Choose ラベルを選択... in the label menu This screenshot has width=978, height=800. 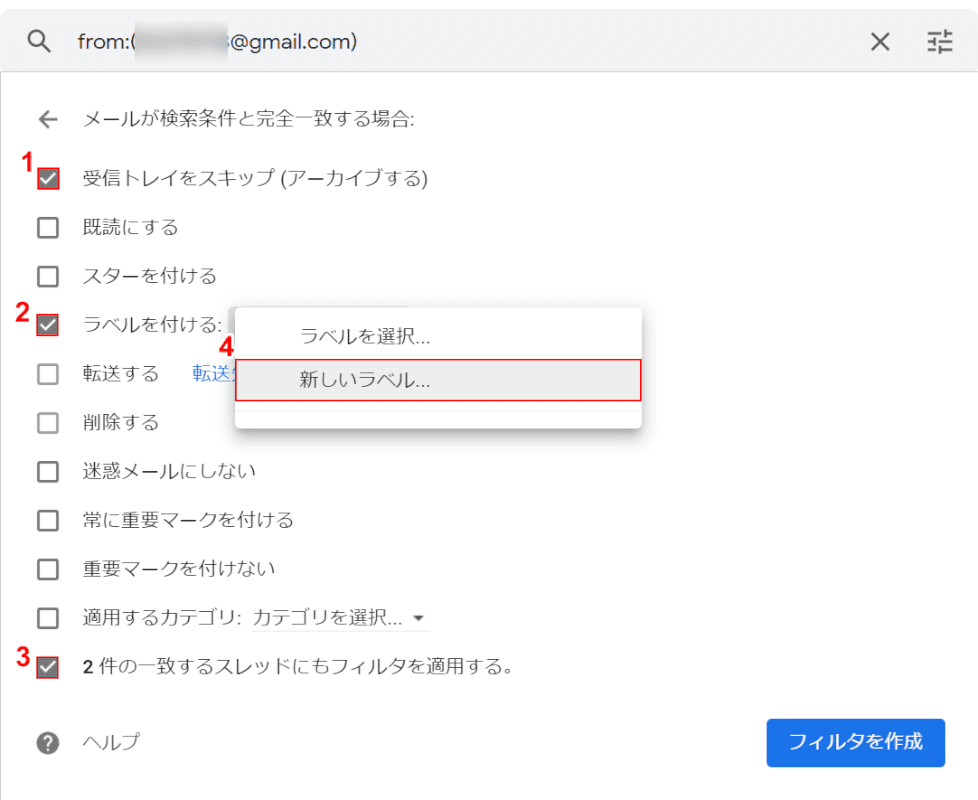click(x=438, y=336)
